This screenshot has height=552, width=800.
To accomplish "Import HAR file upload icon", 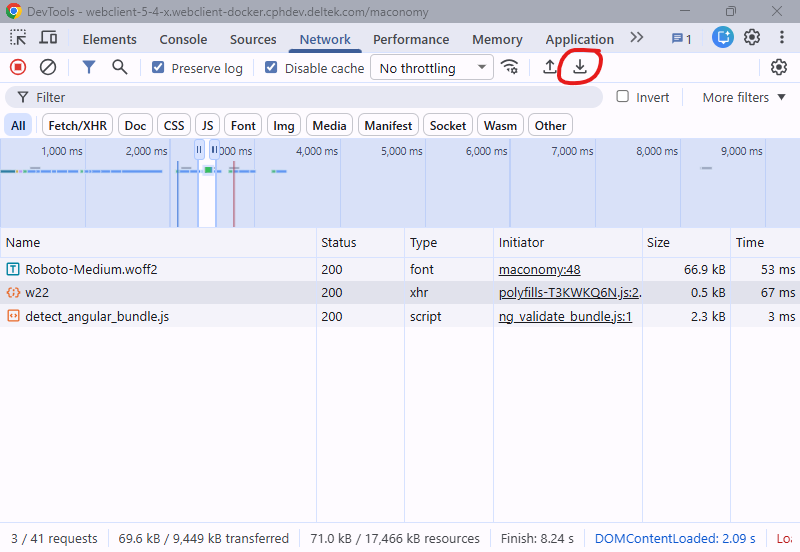I will (x=549, y=67).
